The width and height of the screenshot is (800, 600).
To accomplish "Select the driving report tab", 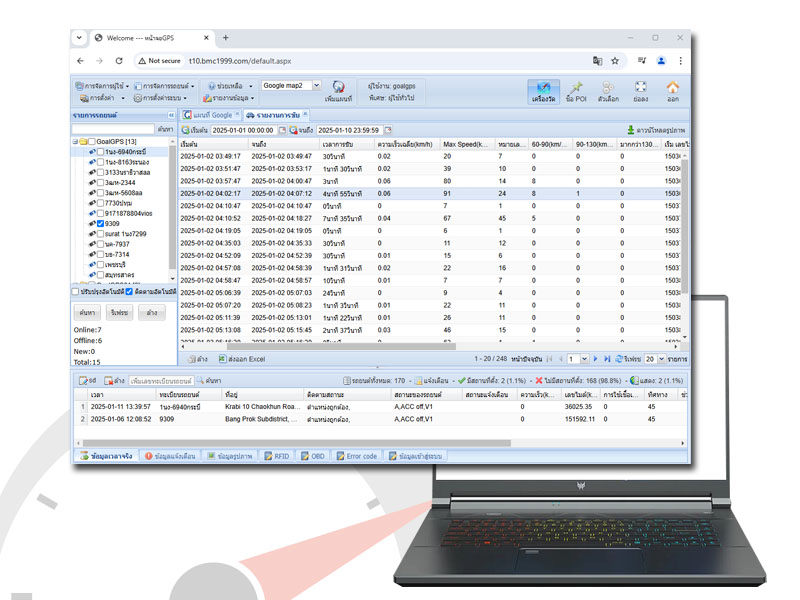I will pos(276,115).
